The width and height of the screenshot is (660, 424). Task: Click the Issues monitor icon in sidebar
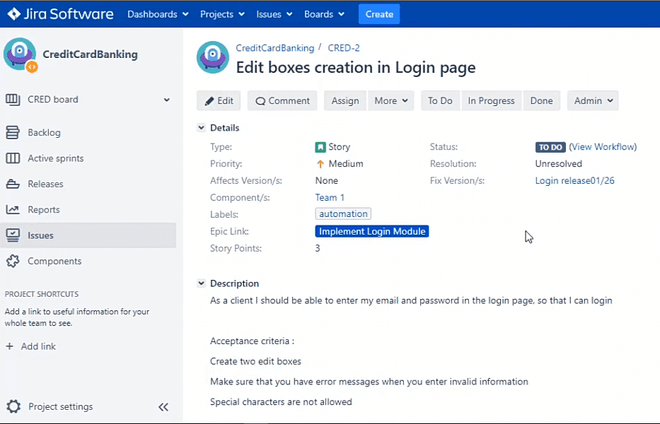pos(13,235)
